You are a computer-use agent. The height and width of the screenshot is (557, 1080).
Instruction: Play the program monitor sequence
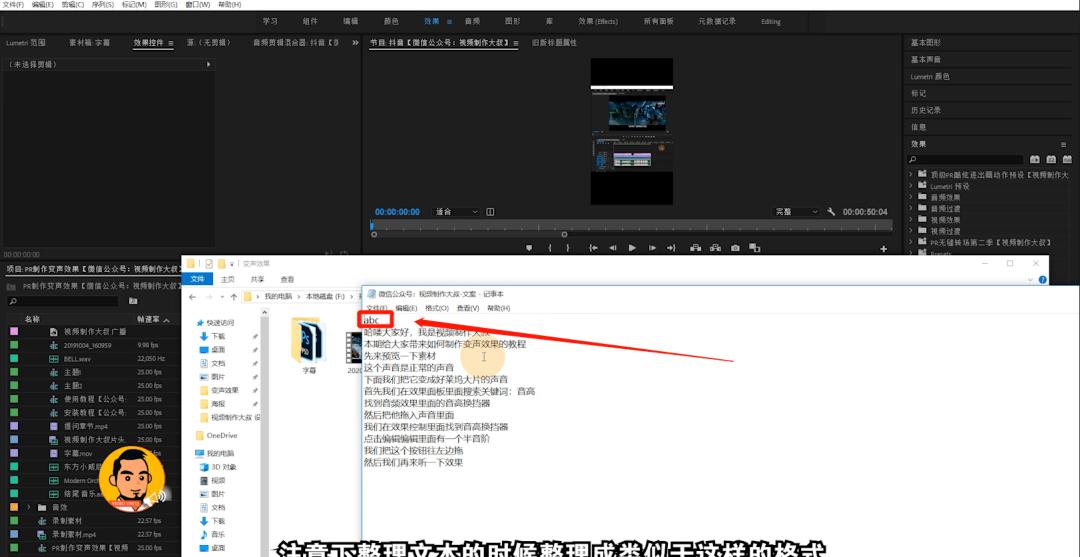[x=632, y=248]
